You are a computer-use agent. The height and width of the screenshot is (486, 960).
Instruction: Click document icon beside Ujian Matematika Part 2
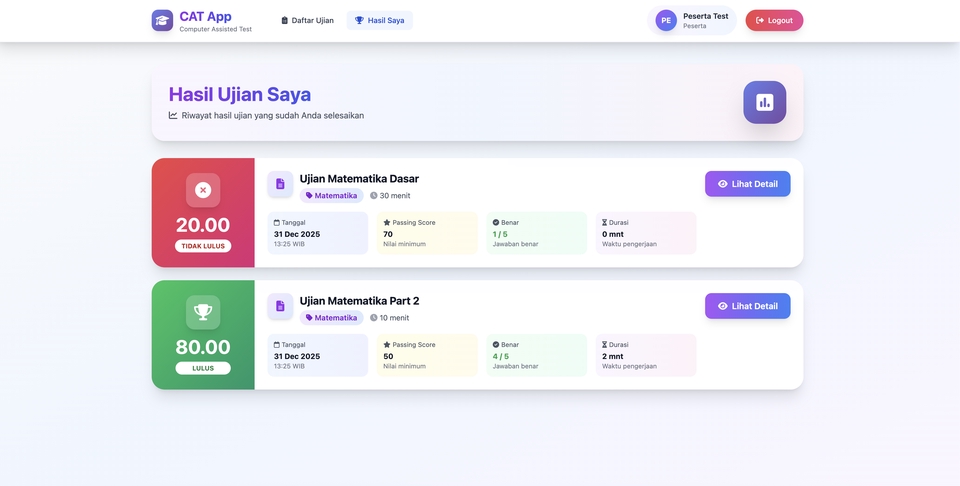click(280, 306)
